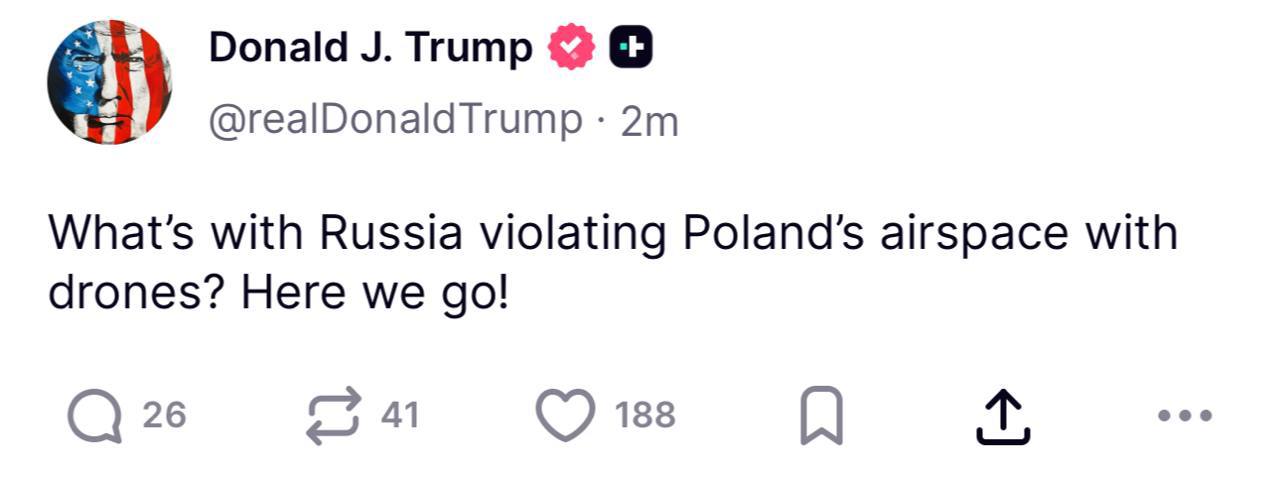Open the three-dot more options menu

1185,415
